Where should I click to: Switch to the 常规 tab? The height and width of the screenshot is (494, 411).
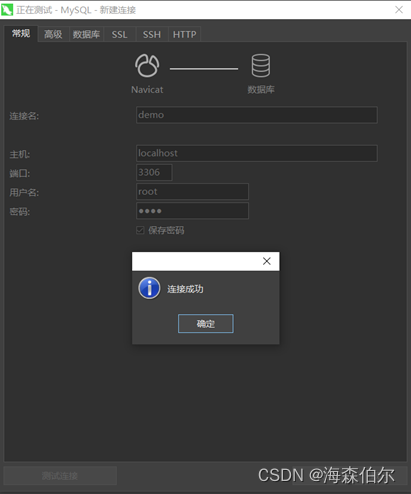coord(21,34)
